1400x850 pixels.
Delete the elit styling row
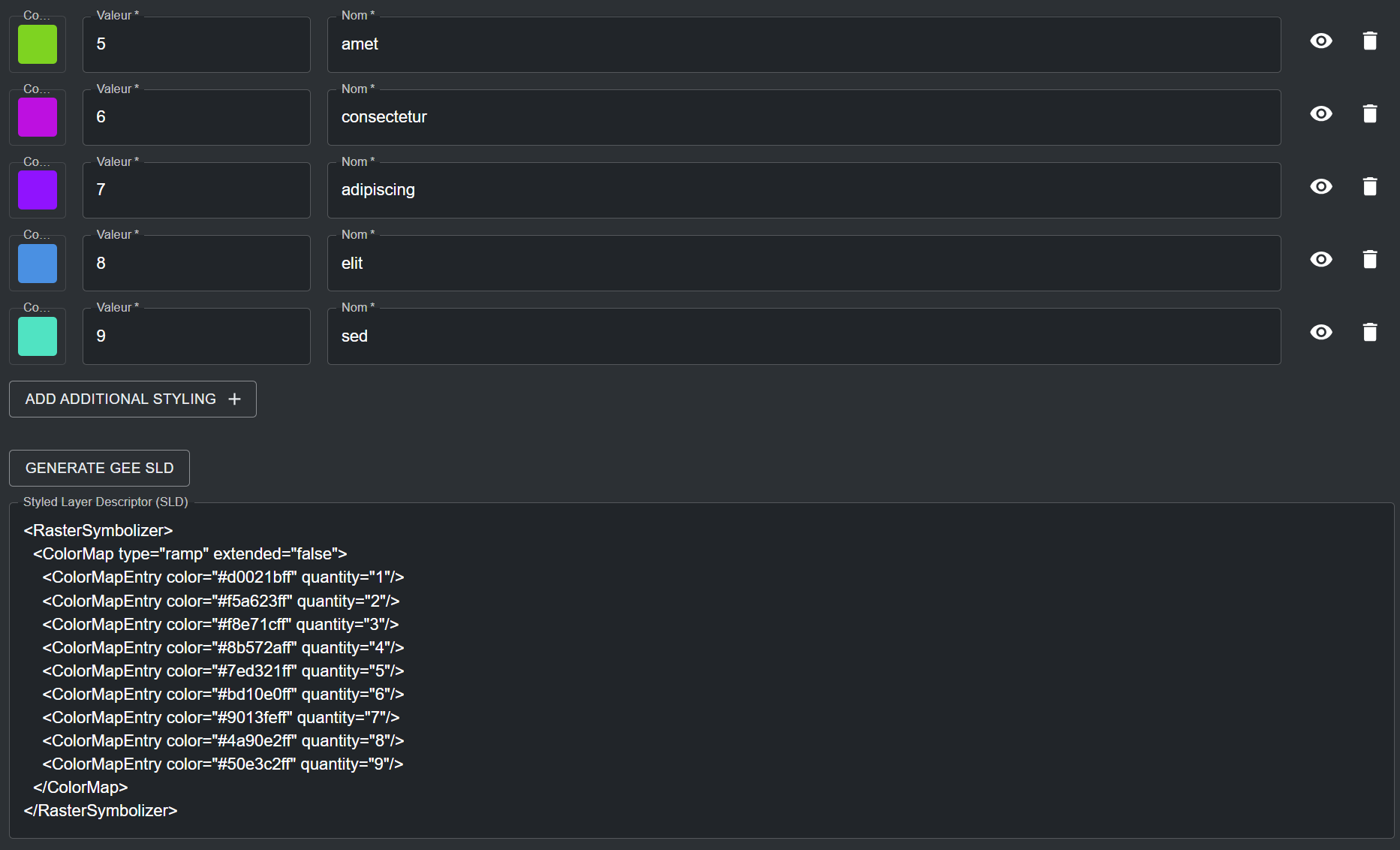point(1369,260)
